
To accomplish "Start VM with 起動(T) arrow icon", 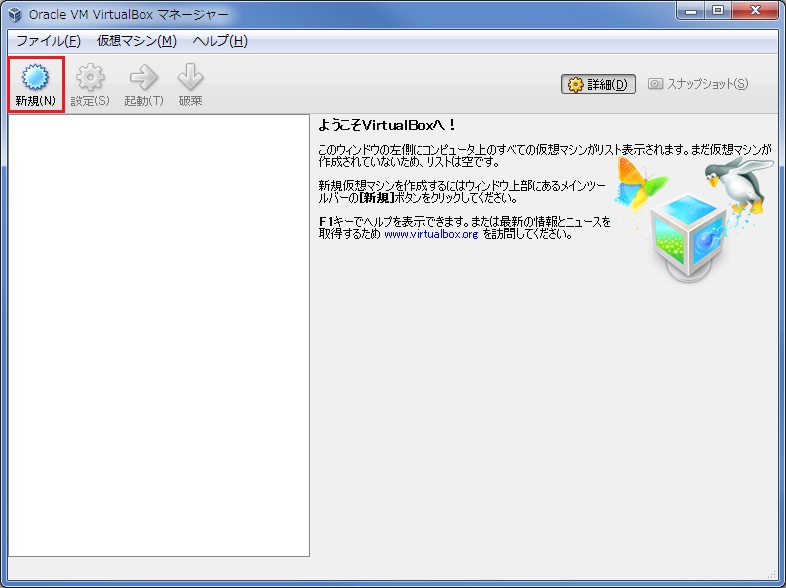I will click(144, 84).
